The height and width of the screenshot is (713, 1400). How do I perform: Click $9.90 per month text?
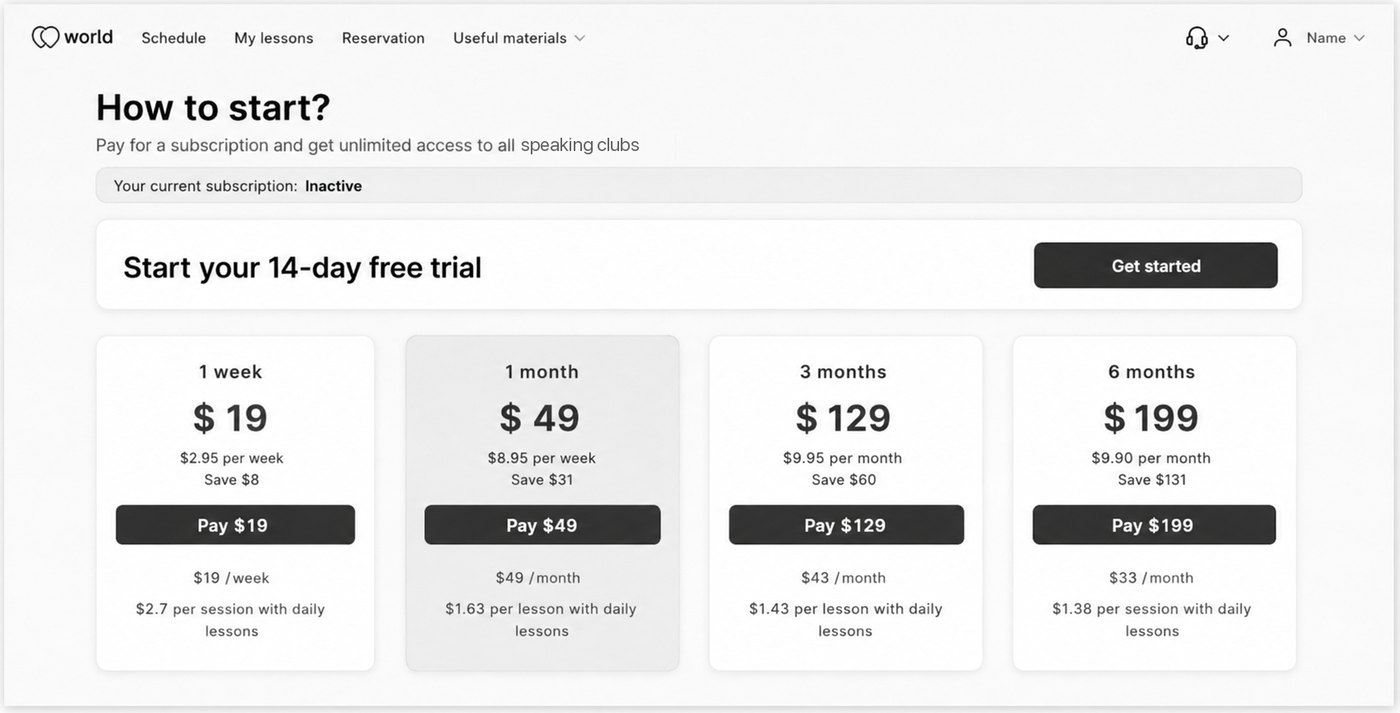coord(1151,458)
